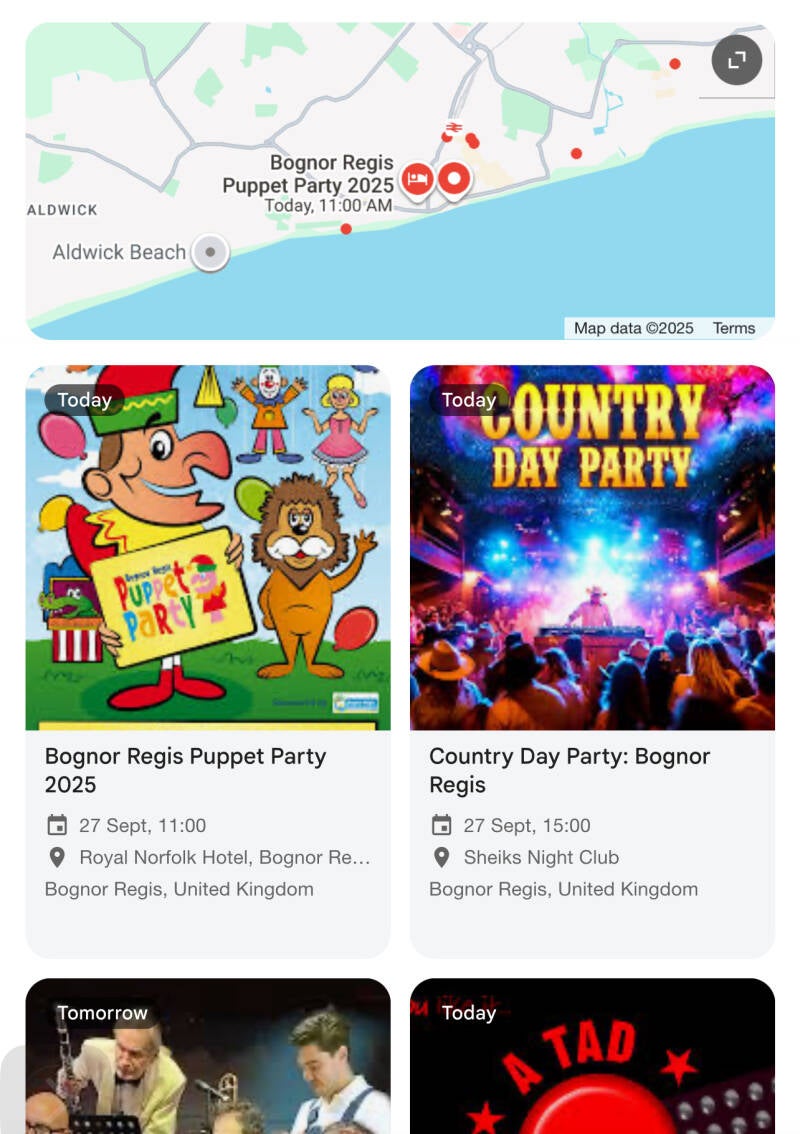Click calendar icon on Country Day Party card
The height and width of the screenshot is (1134, 800).
[441, 825]
